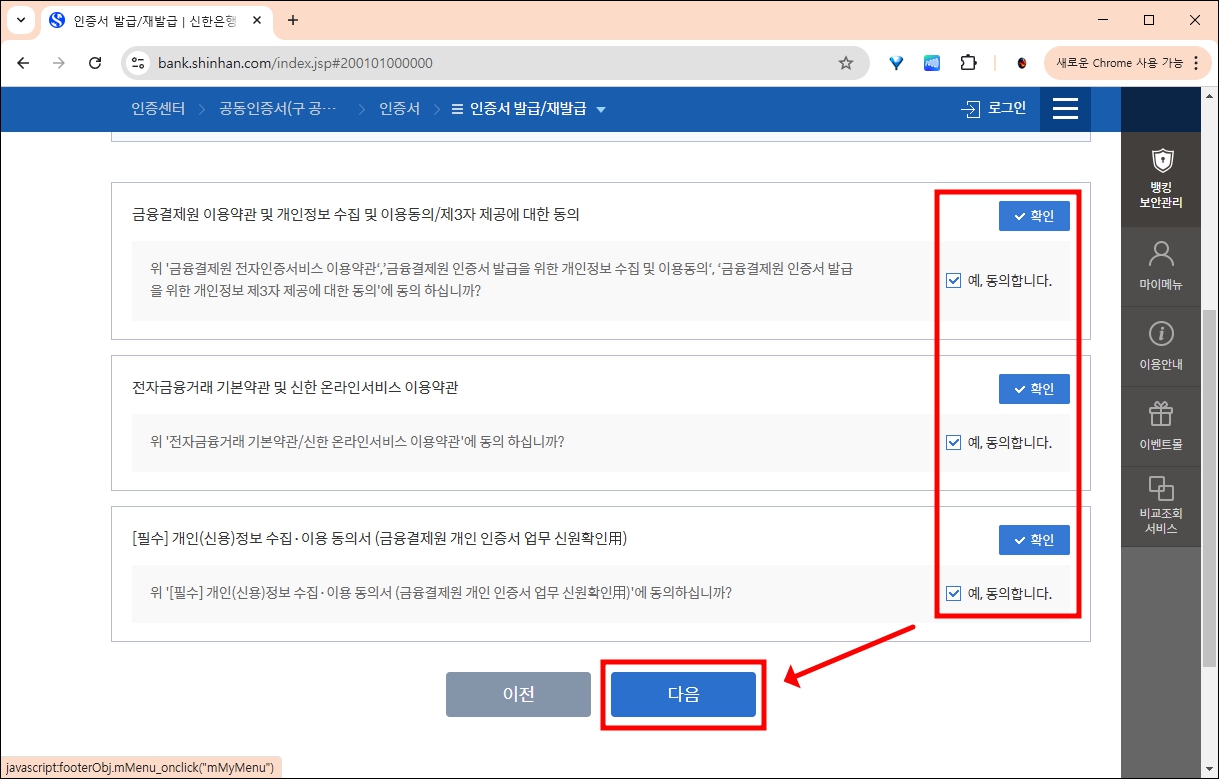
Task: Select the 인증서 발급/재발급 browser tab
Action: [x=140, y=20]
